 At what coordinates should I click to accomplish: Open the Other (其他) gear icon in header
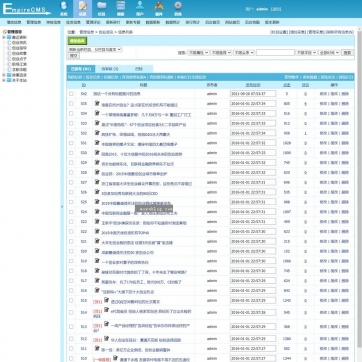(x=178, y=8)
